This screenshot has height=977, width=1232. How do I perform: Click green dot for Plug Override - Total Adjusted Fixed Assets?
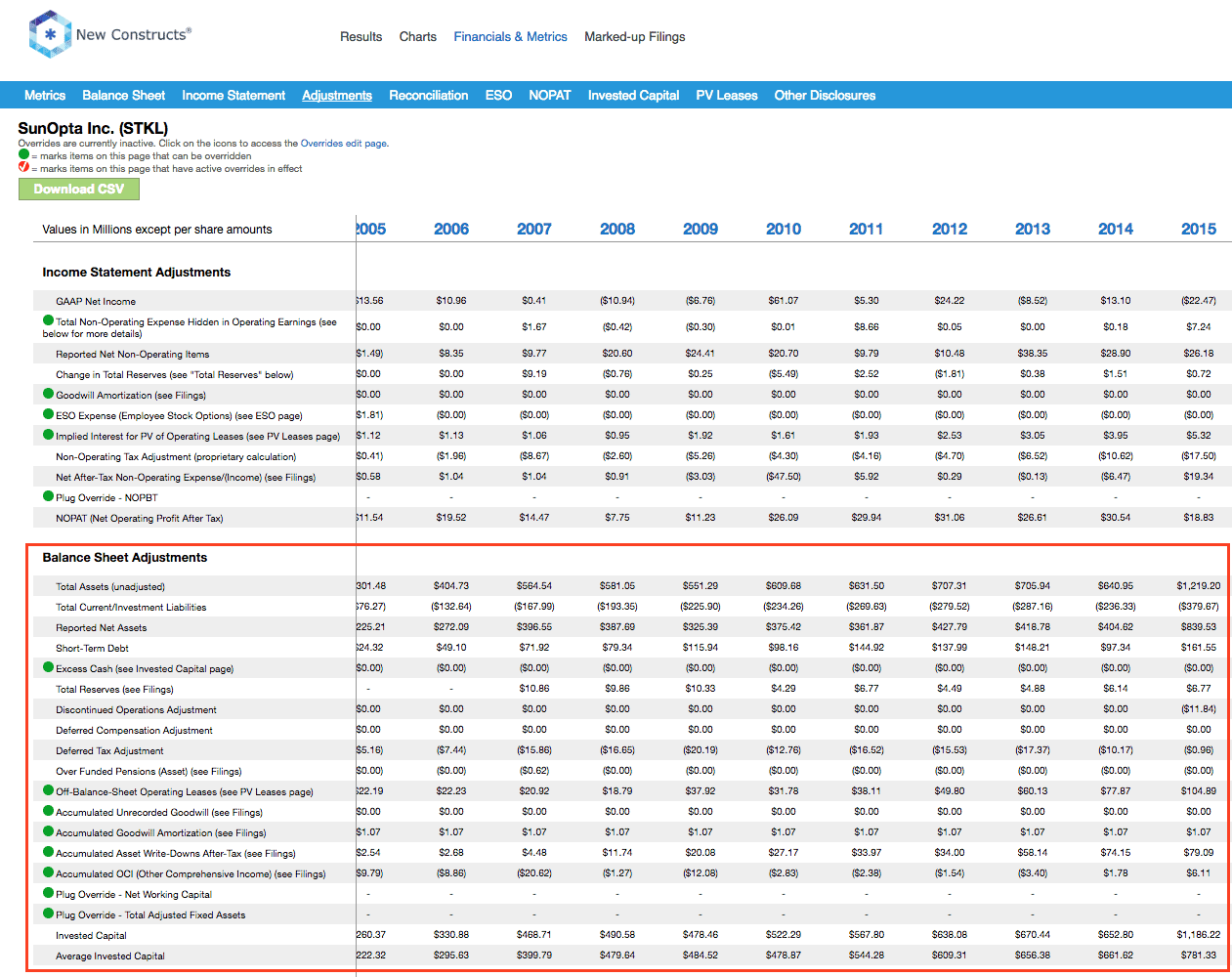[48, 913]
